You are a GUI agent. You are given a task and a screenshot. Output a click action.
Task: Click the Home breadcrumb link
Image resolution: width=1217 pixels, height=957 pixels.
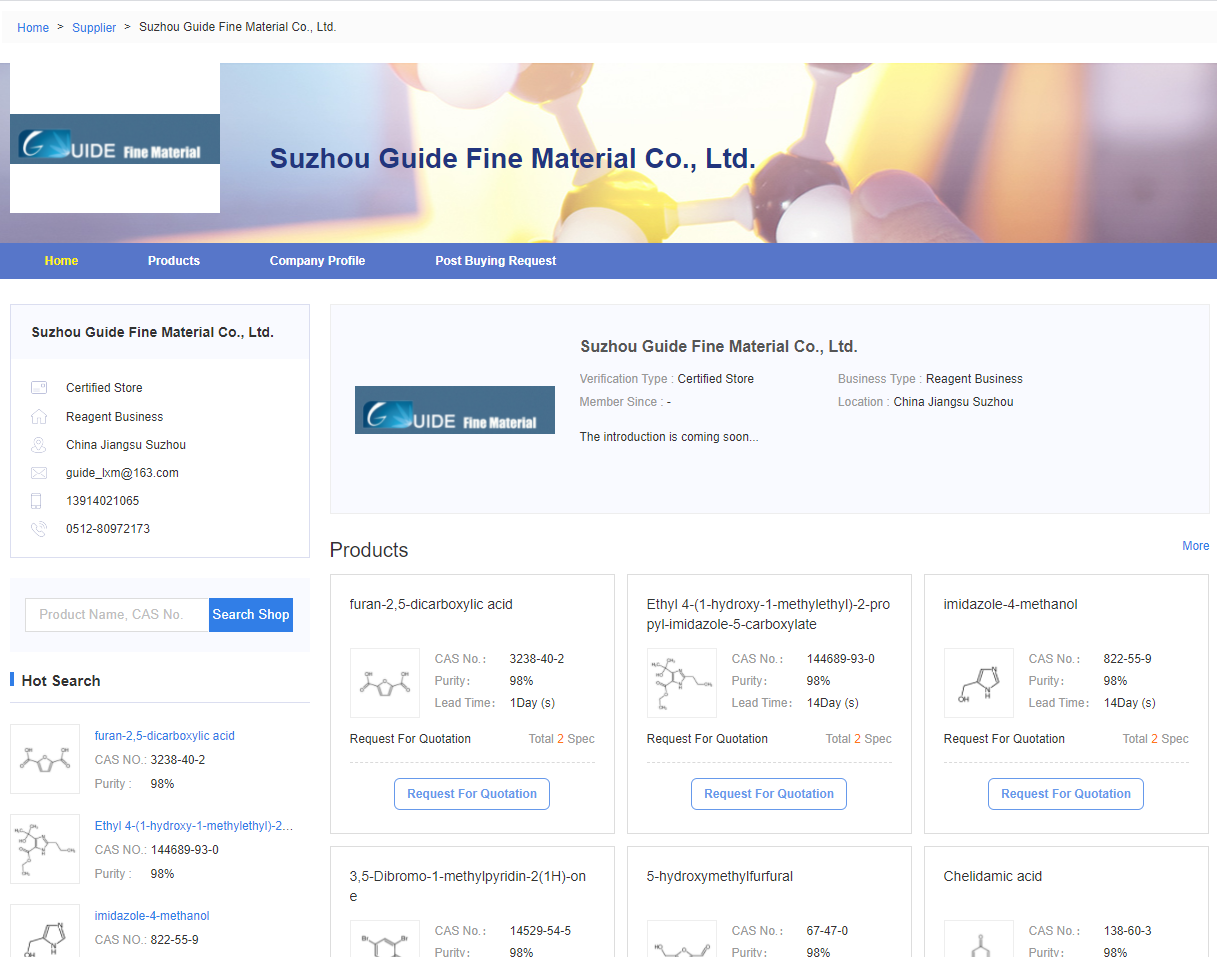point(33,27)
